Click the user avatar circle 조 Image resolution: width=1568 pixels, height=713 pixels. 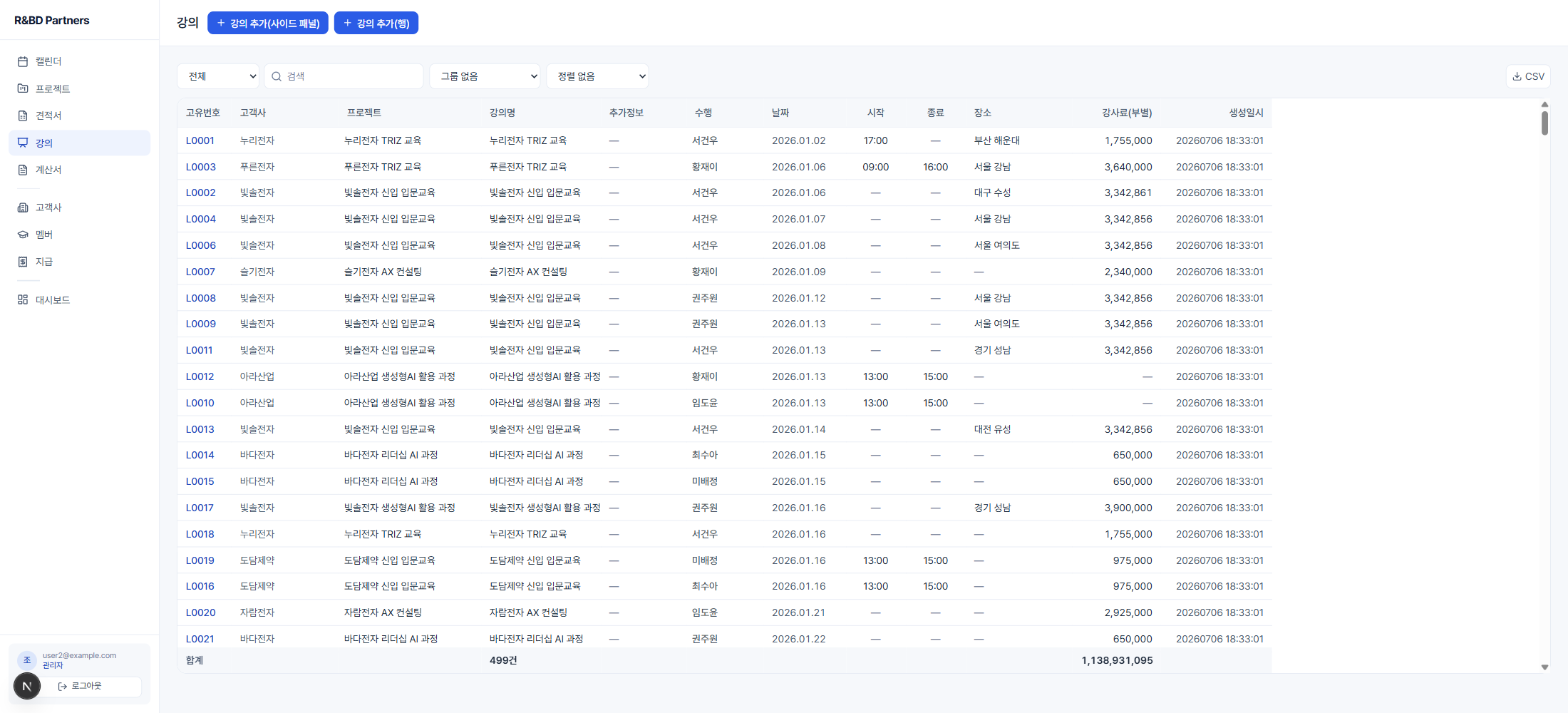click(27, 660)
